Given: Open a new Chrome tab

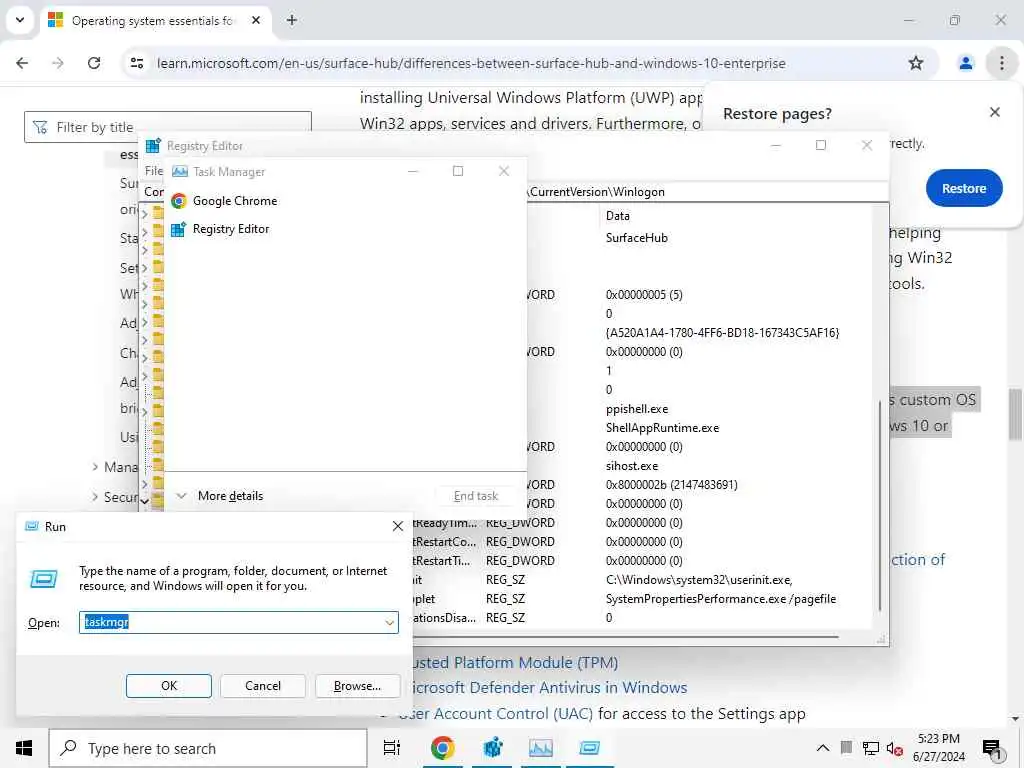Looking at the screenshot, I should [292, 20].
